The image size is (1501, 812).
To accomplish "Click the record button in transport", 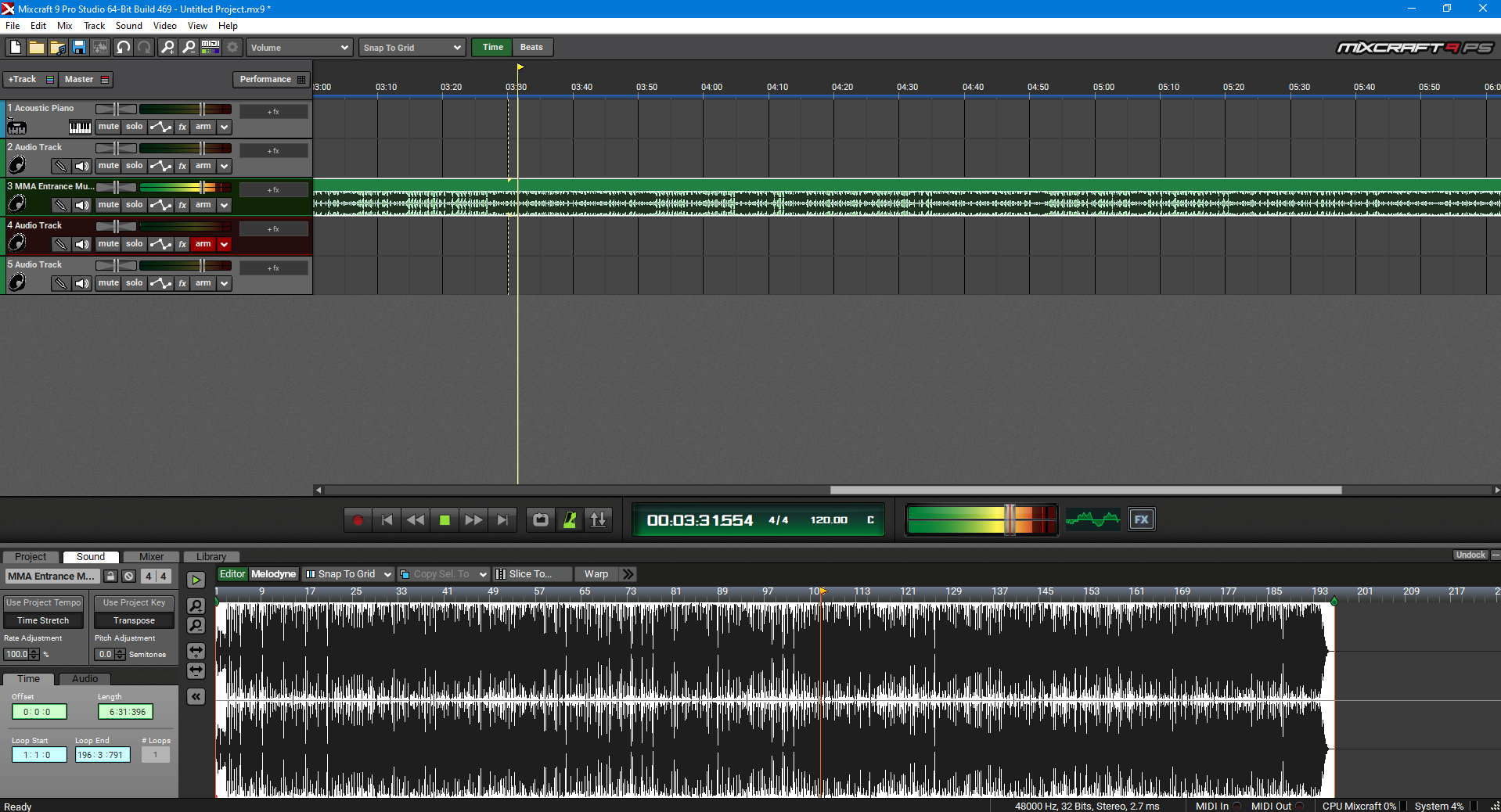I will pyautogui.click(x=358, y=519).
